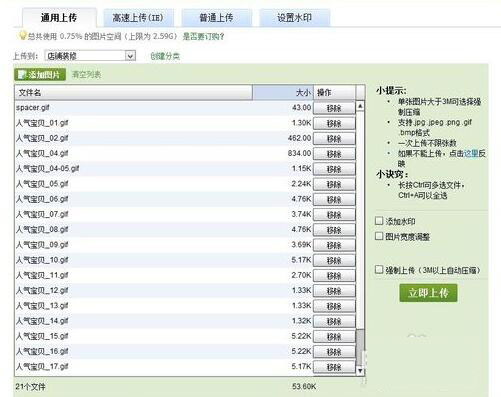Enable the 图片宽度调整 checkbox
The width and height of the screenshot is (501, 397).
379,236
